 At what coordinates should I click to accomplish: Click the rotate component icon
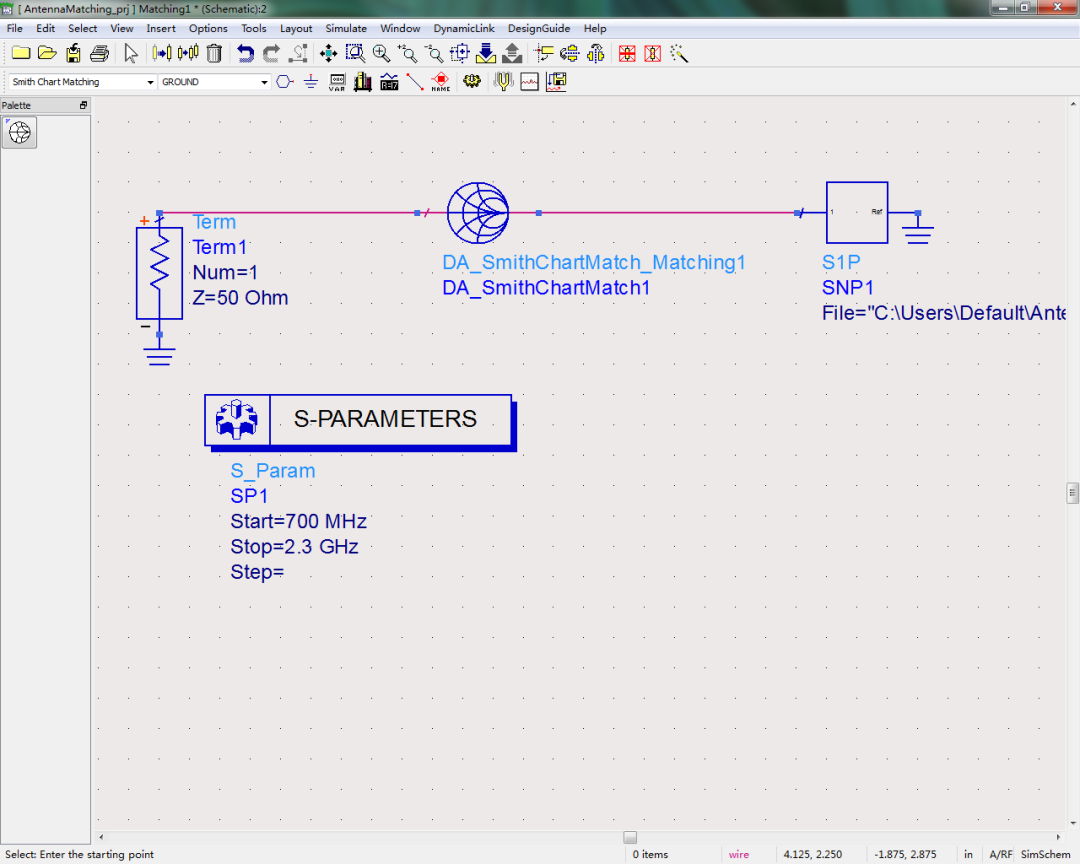[x=570, y=53]
